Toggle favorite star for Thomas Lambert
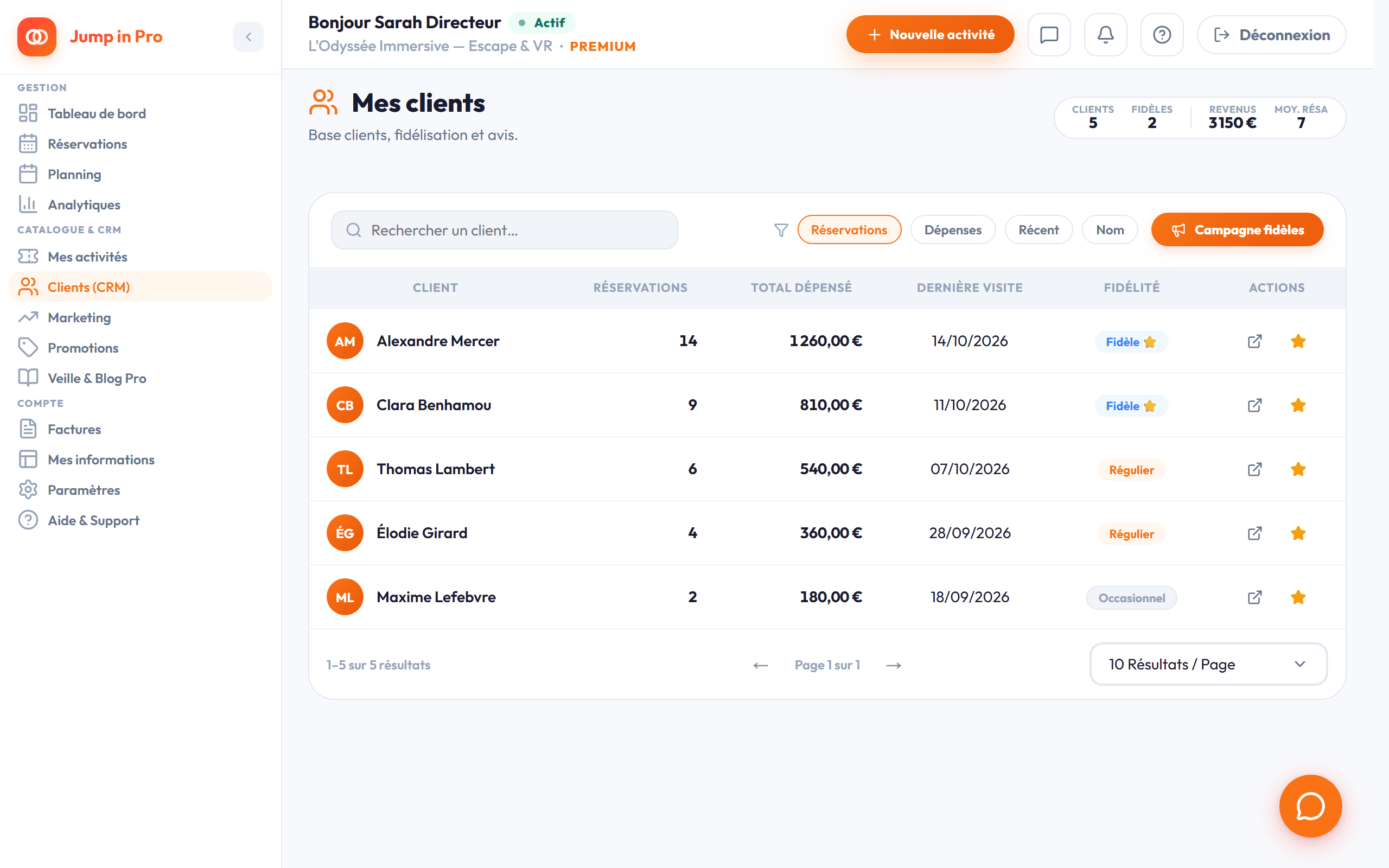The image size is (1389, 868). coord(1298,470)
